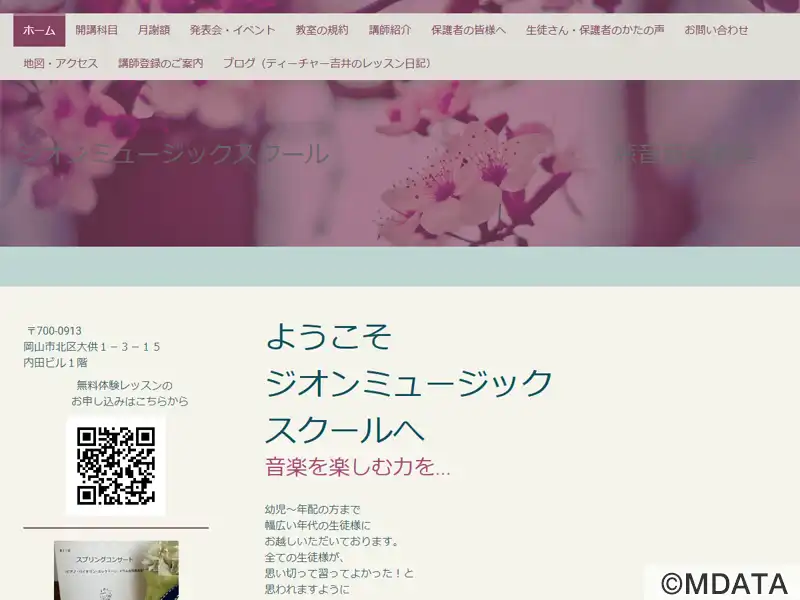Open 生徒さん・保護者のかたの声 page
This screenshot has height=600, width=800.
[594, 30]
